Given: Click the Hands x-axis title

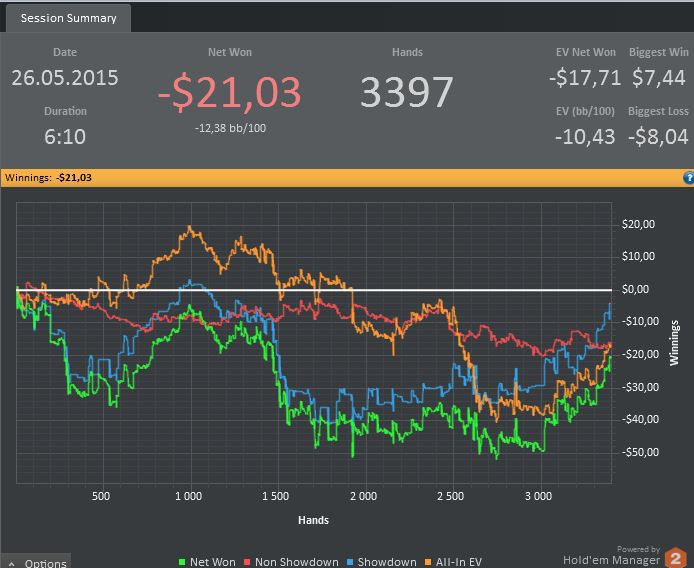Looking at the screenshot, I should (313, 520).
